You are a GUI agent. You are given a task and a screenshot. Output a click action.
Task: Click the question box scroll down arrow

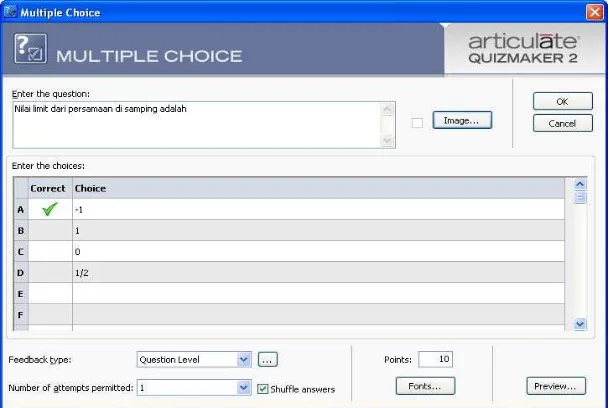coord(387,140)
